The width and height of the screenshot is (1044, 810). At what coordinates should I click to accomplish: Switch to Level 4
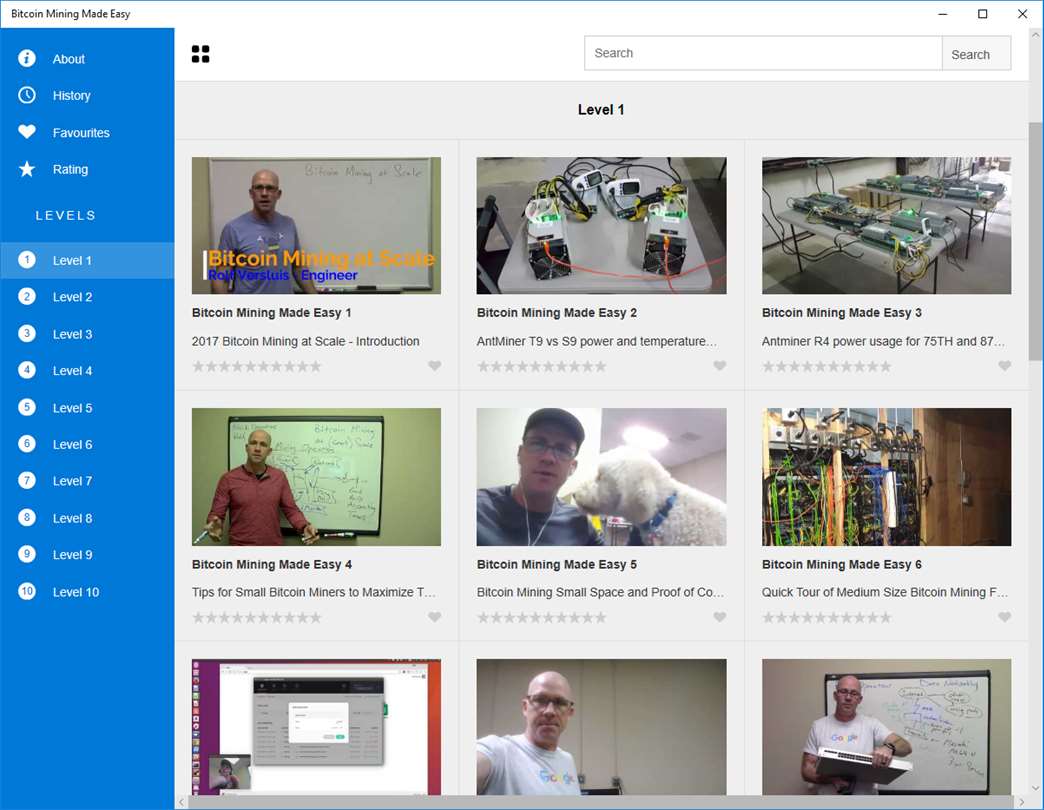coord(87,371)
